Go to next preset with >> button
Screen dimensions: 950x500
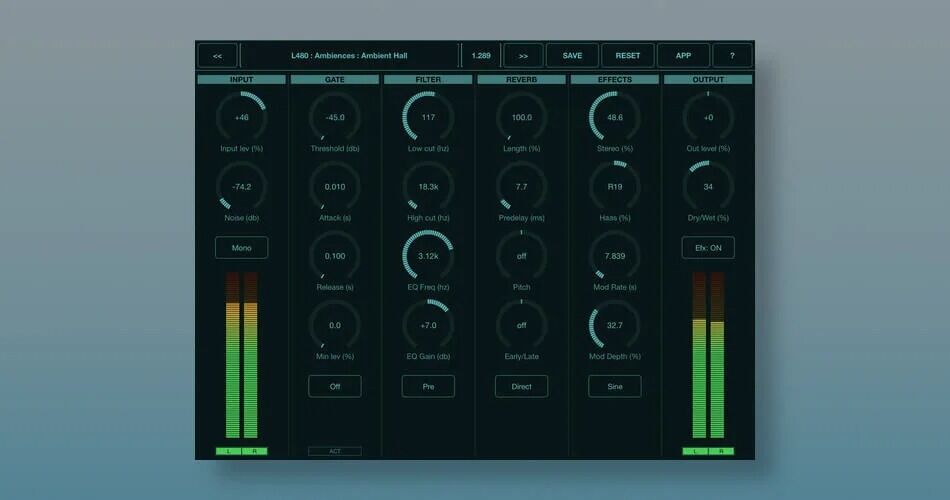[x=523, y=56]
